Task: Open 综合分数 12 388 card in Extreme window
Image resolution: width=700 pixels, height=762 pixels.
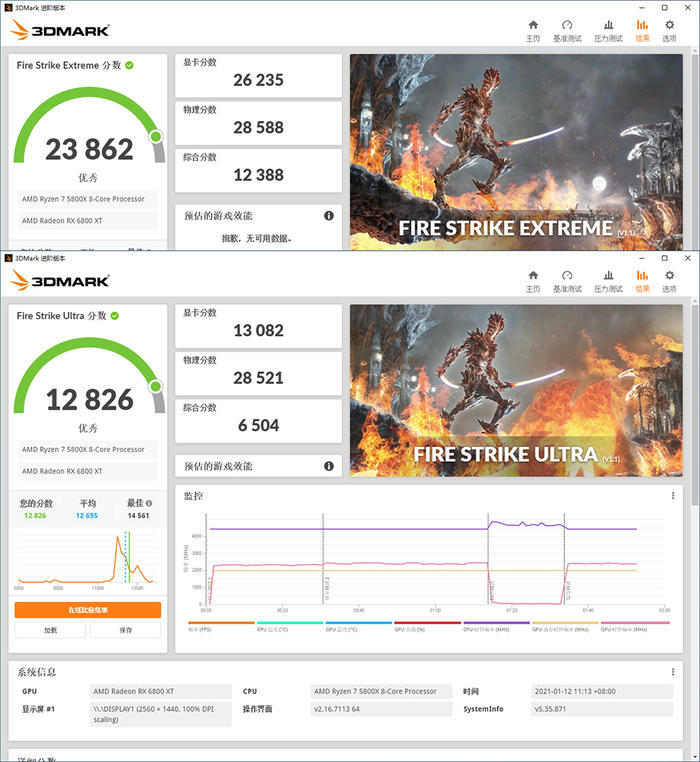Action: (x=258, y=171)
